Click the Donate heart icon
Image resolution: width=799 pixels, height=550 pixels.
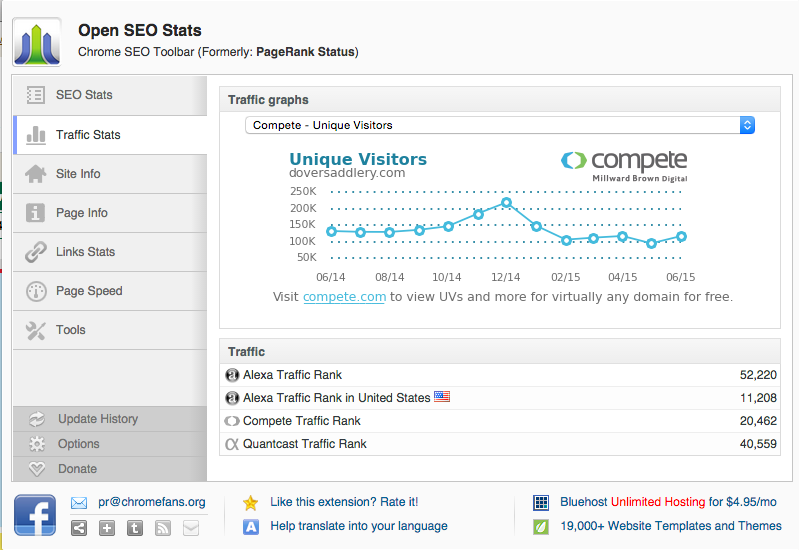pos(37,468)
